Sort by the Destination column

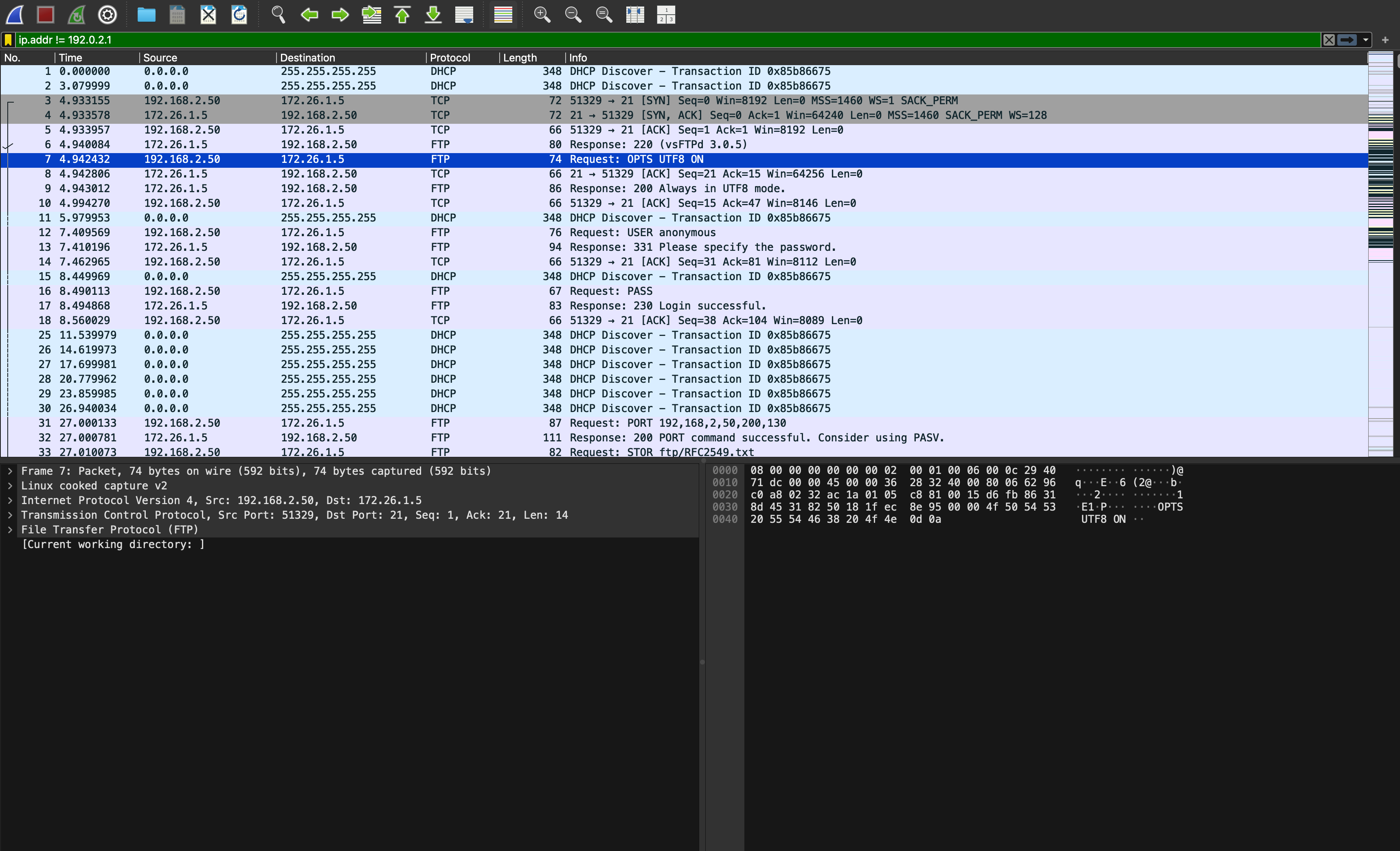tap(351, 58)
